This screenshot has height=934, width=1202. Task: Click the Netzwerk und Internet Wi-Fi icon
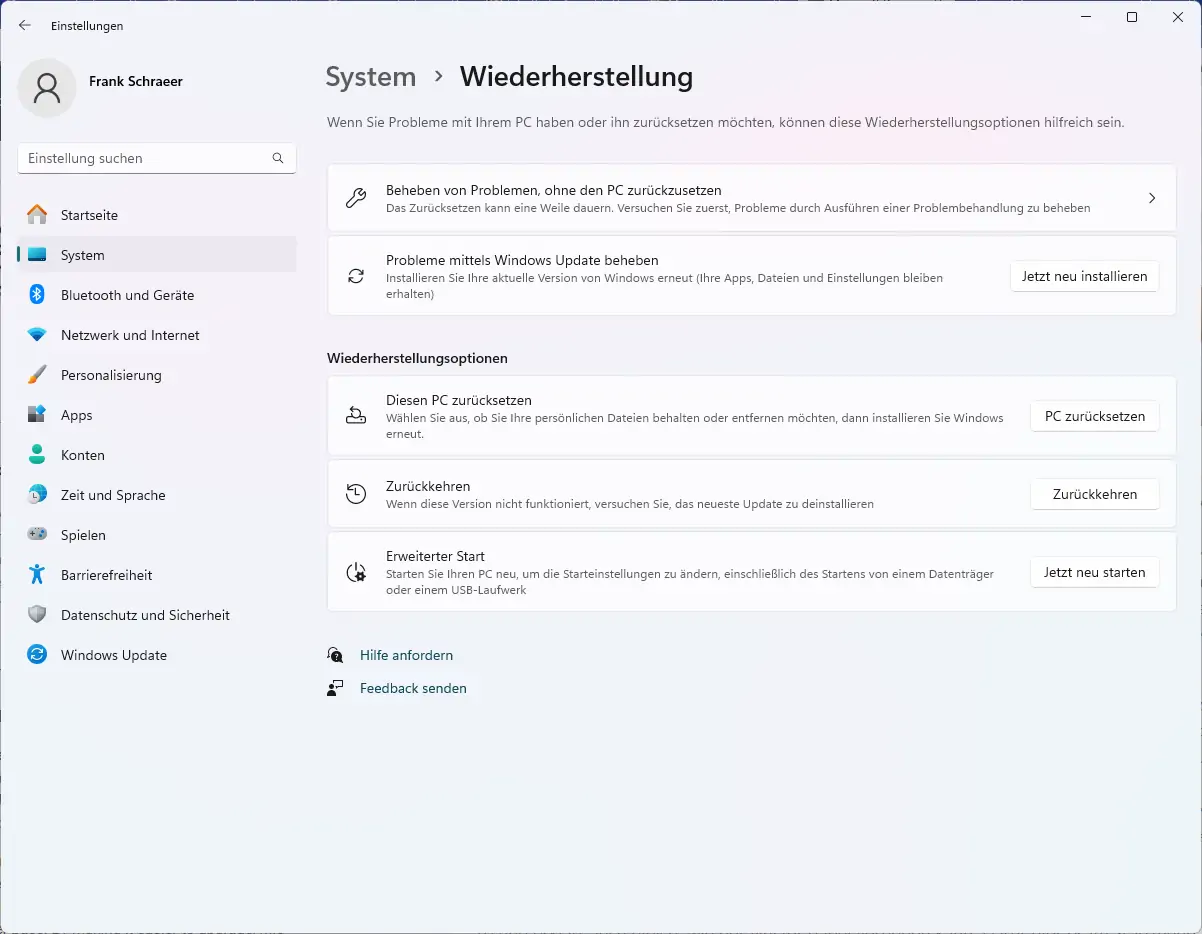(x=37, y=335)
